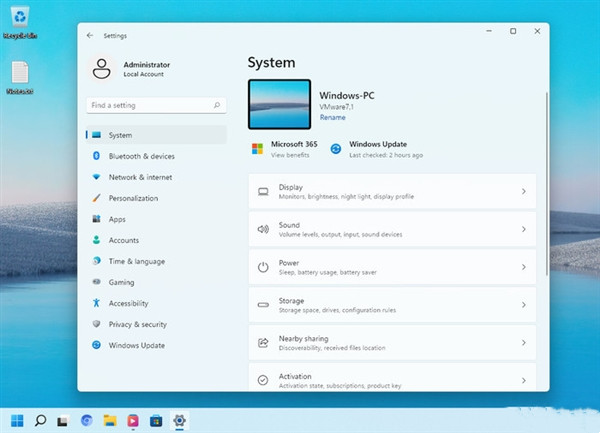The image size is (600, 433).
Task: Open Nearby sharing settings
Action: click(x=391, y=342)
